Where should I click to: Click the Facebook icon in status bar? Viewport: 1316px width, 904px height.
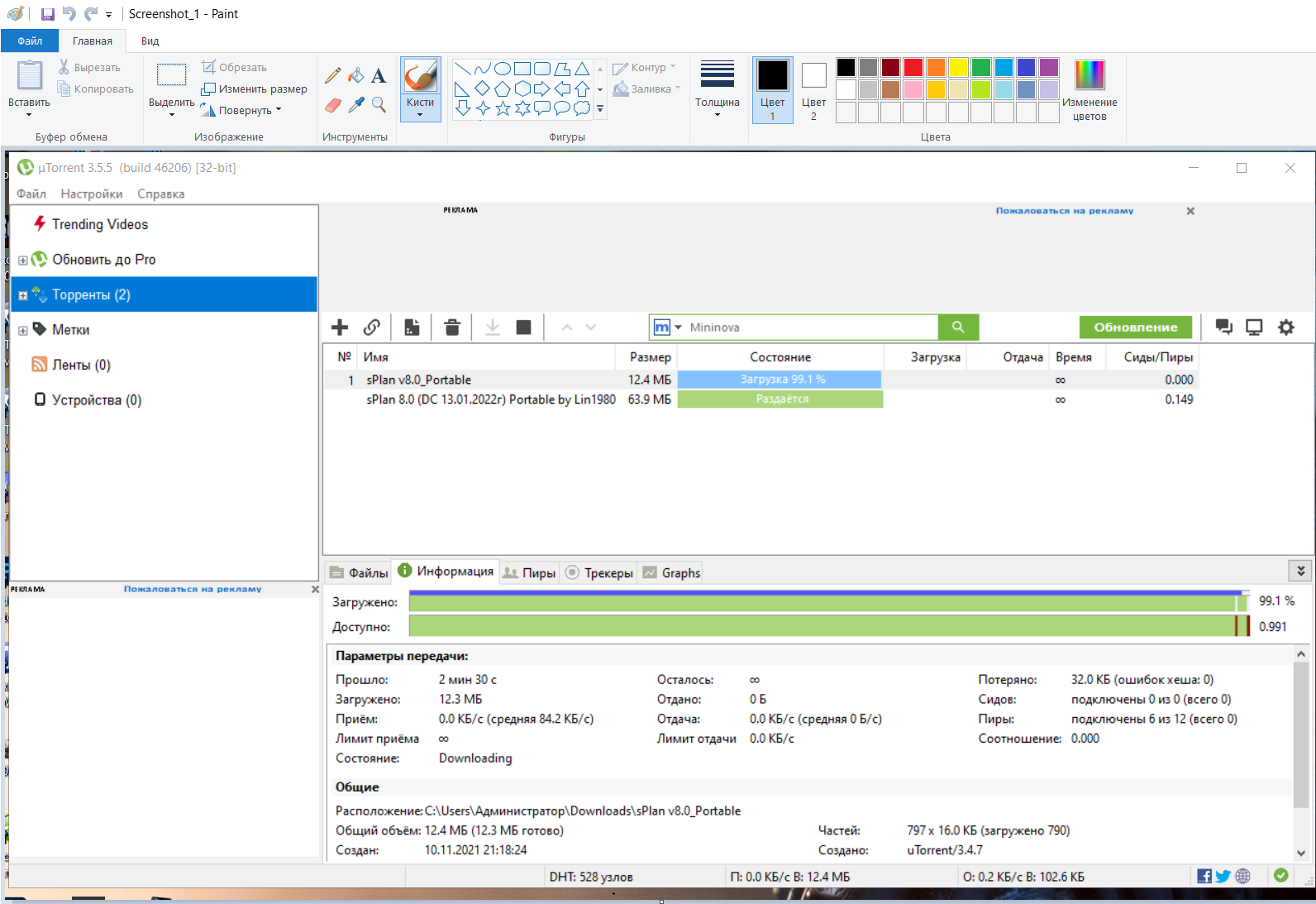point(1204,876)
